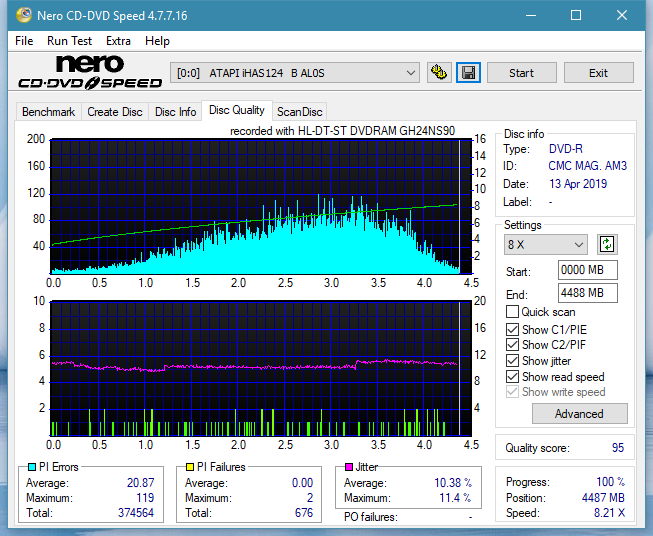Open the File menu

(x=24, y=41)
